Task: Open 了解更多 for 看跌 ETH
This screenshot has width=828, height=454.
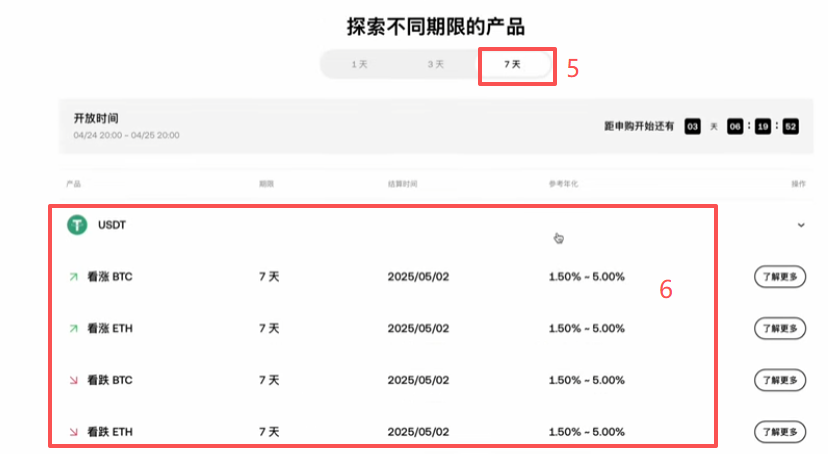Action: 780,432
